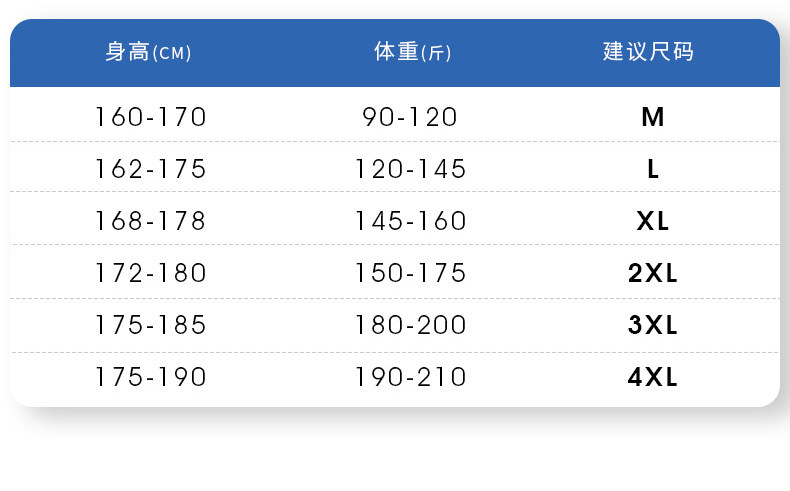Click the 172-180 height cell
This screenshot has width=790, height=491.
151,273
